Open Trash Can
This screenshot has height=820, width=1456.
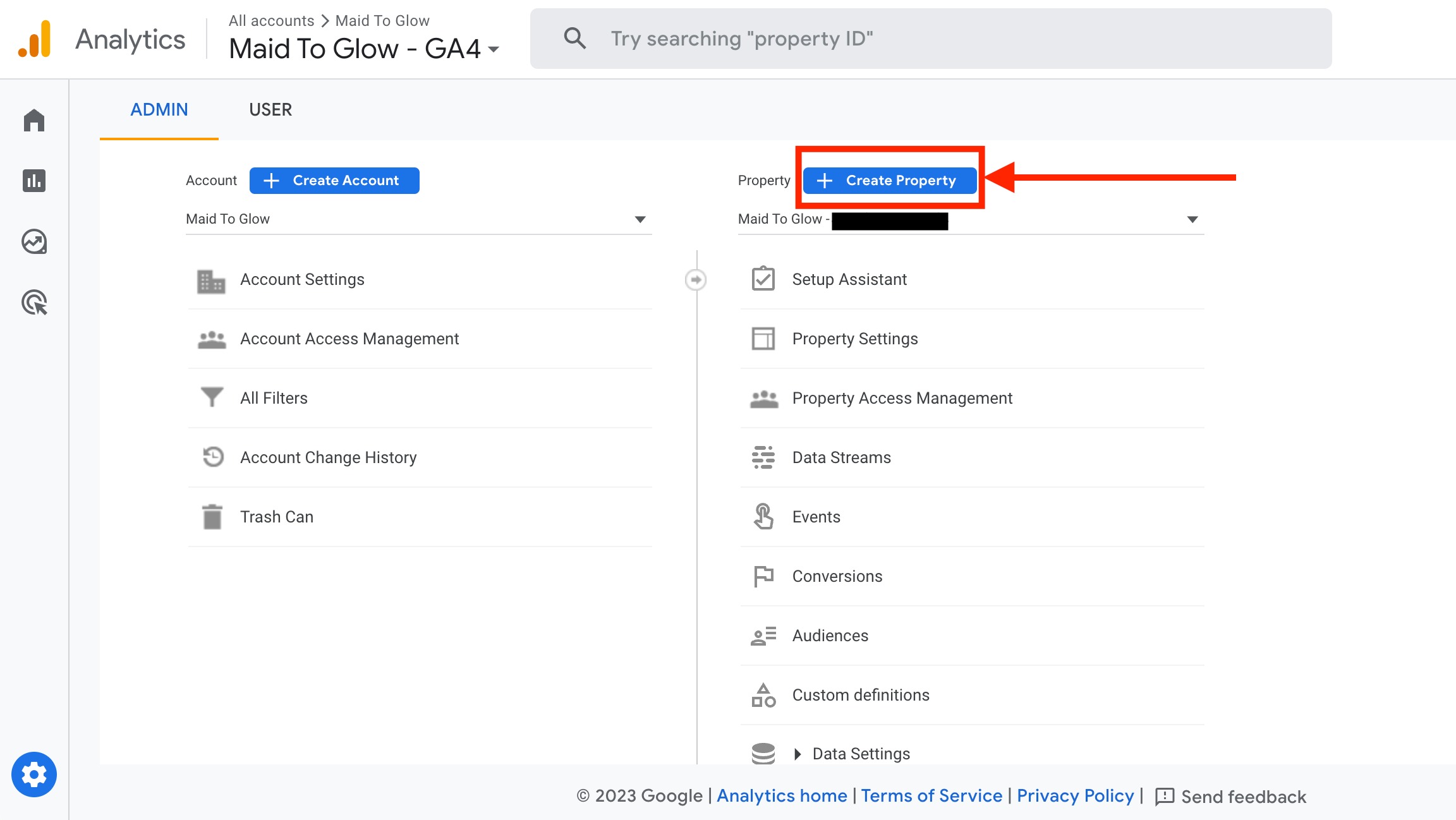point(420,517)
